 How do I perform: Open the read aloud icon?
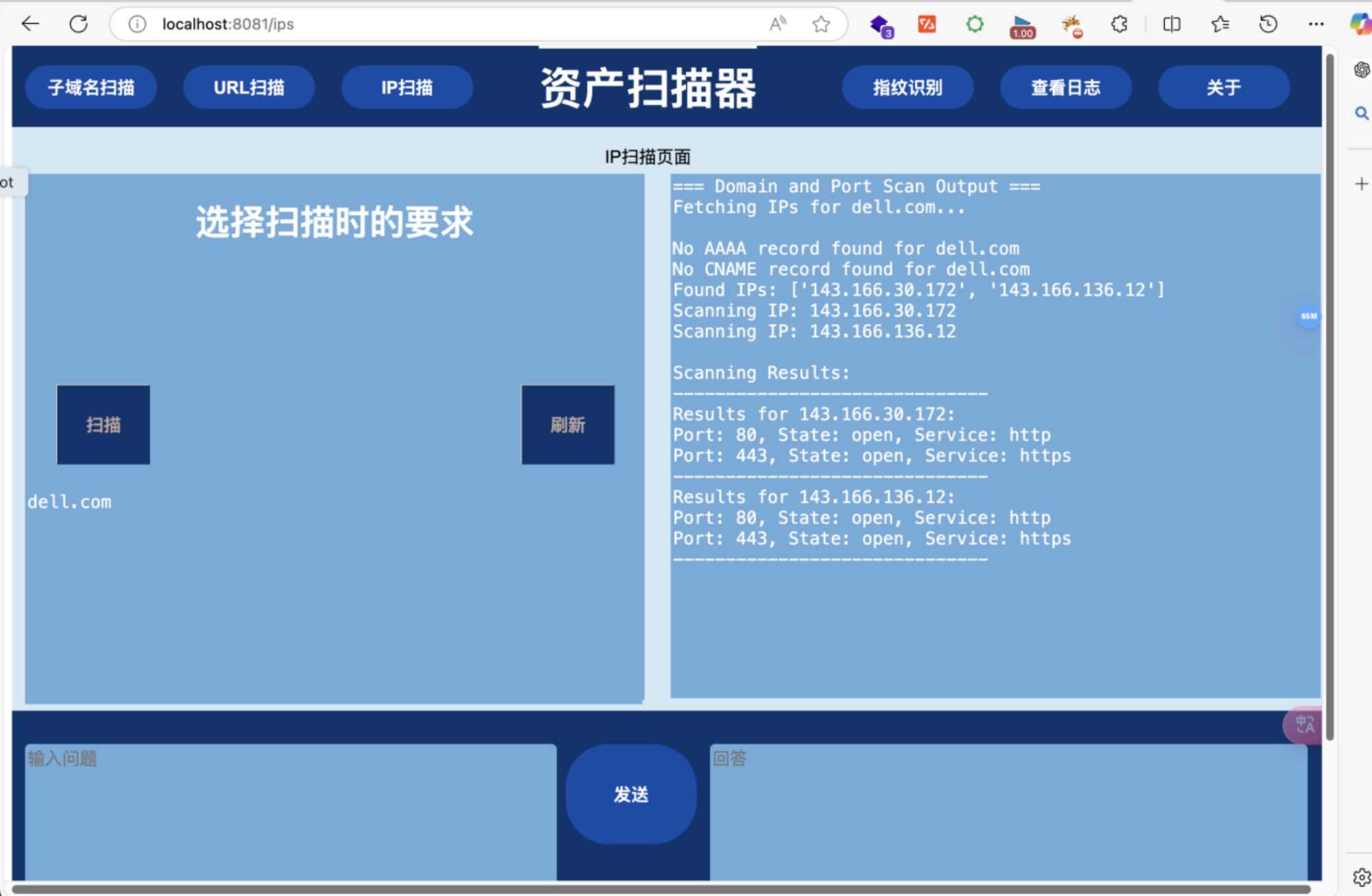777,24
